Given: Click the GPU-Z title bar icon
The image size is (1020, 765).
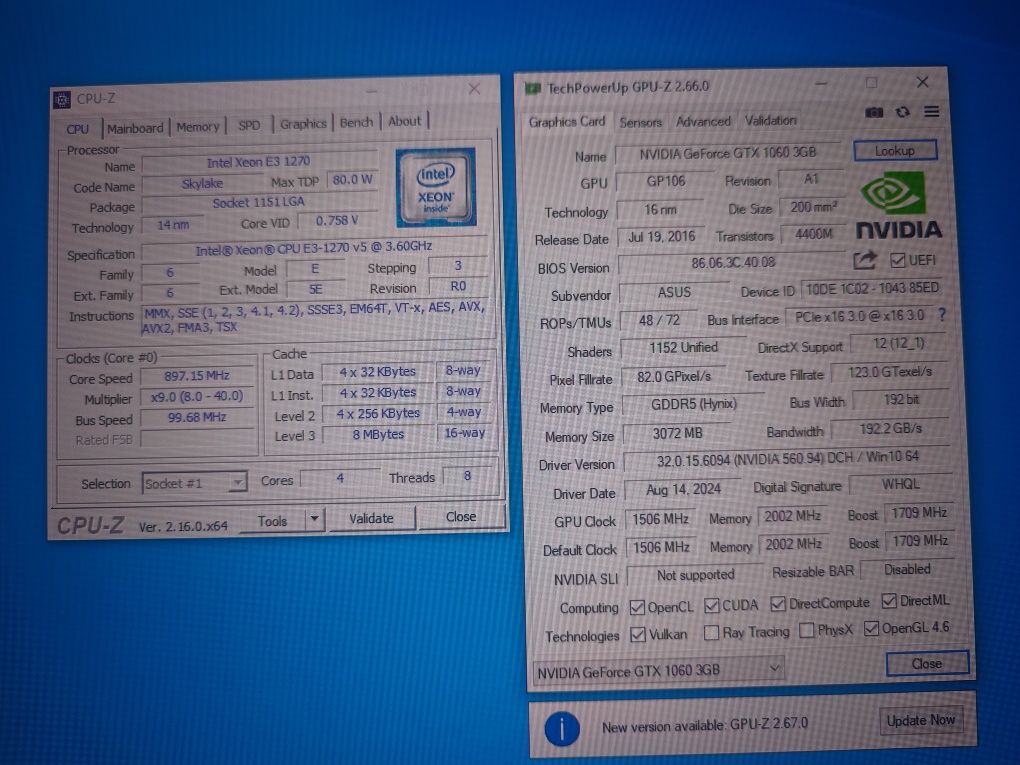Looking at the screenshot, I should 533,88.
